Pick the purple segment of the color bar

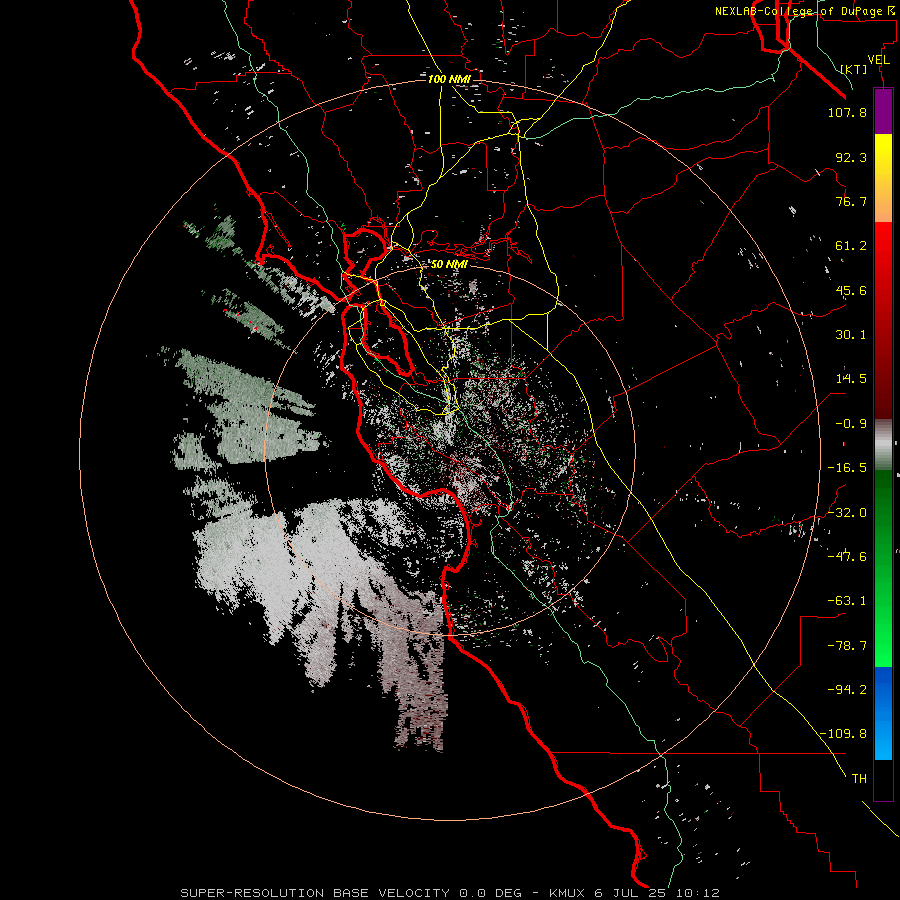click(x=883, y=111)
